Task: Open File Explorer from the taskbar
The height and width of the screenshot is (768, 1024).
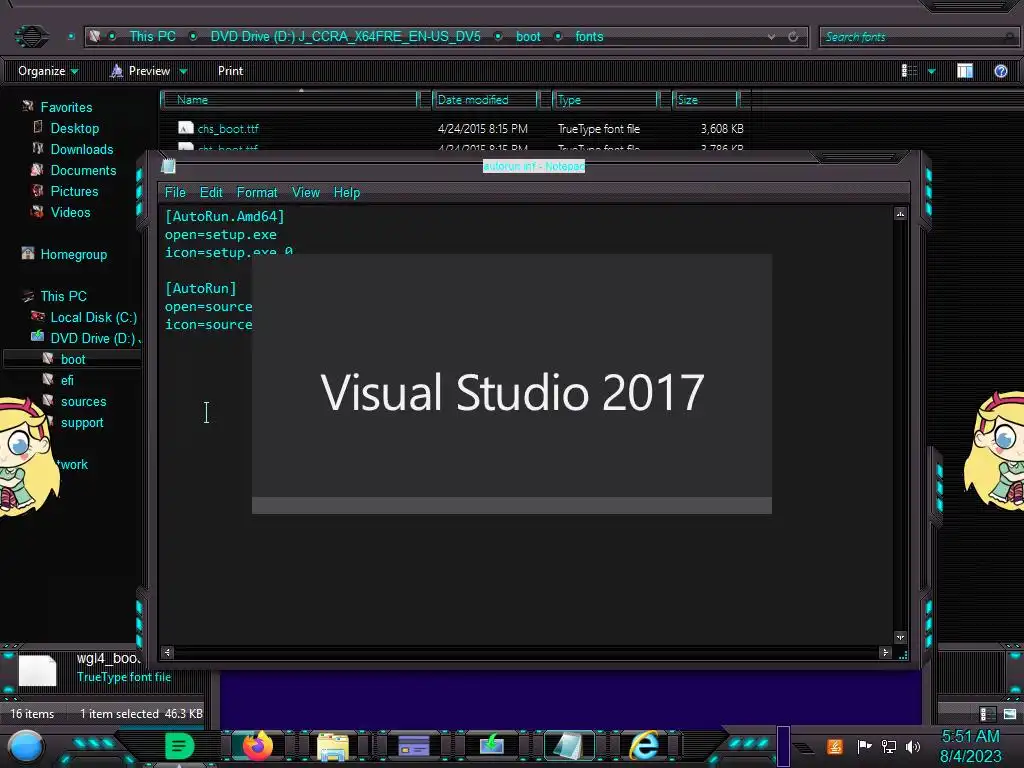Action: (x=333, y=747)
